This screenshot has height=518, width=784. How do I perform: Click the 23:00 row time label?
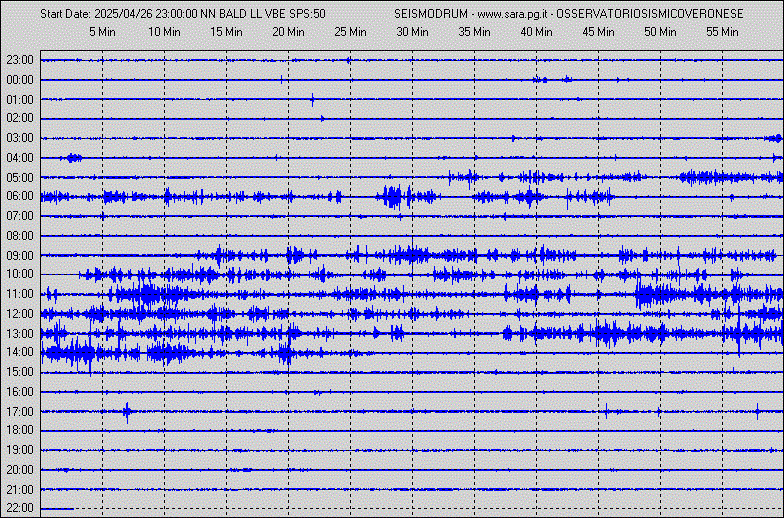pyautogui.click(x=20, y=60)
